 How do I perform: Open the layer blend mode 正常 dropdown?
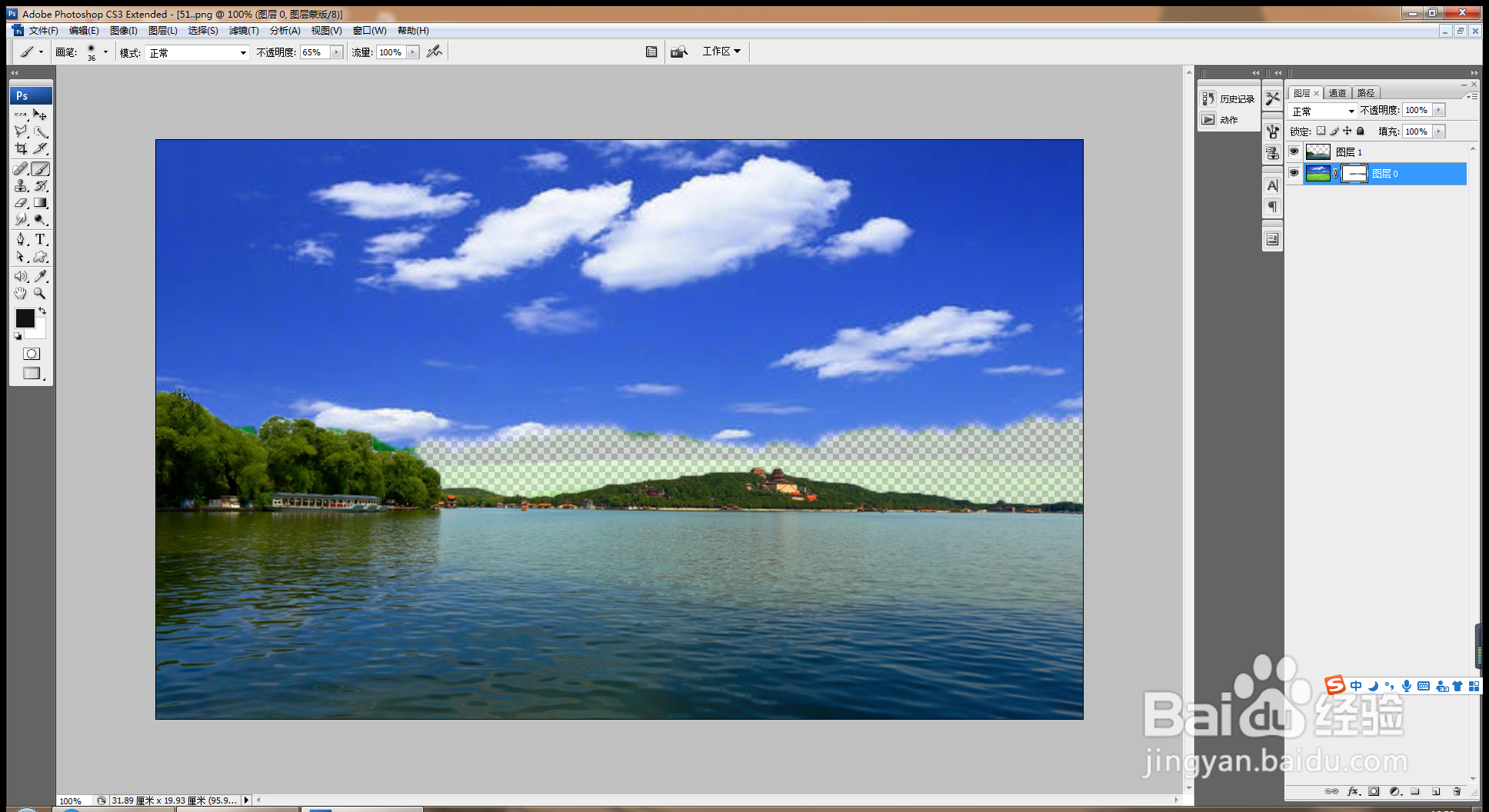tap(1323, 111)
